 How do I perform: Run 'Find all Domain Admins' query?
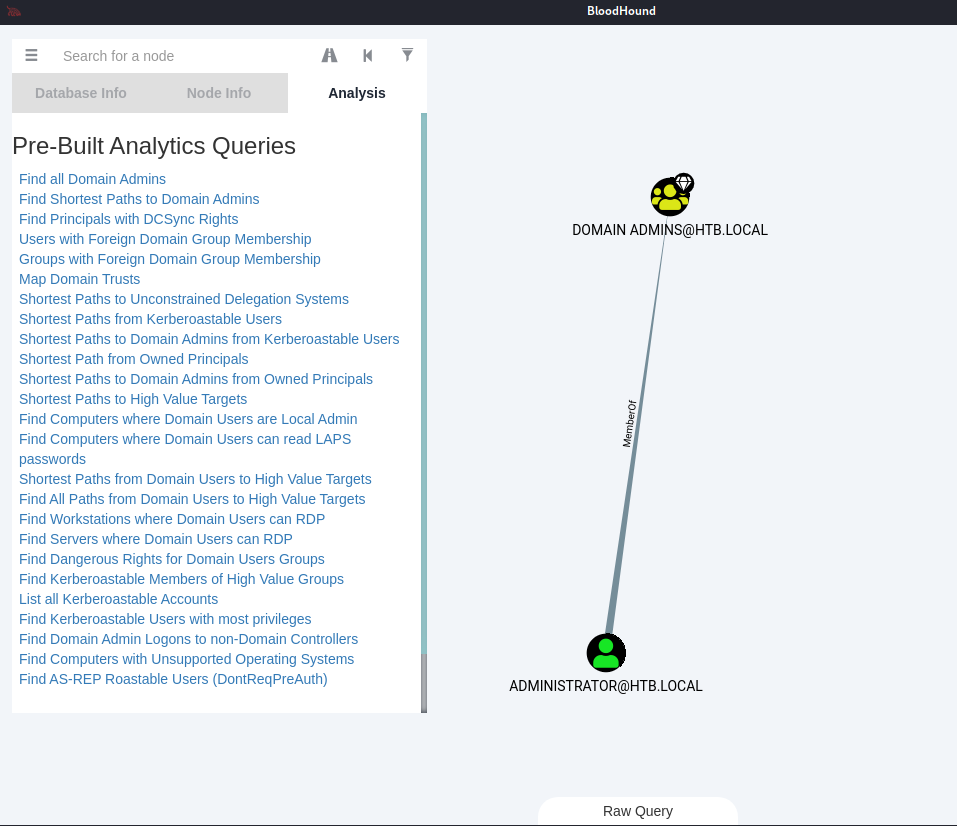coord(92,179)
